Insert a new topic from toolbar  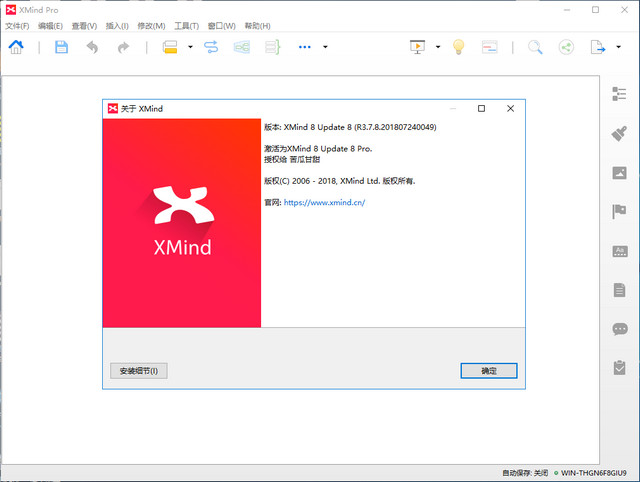(170, 47)
